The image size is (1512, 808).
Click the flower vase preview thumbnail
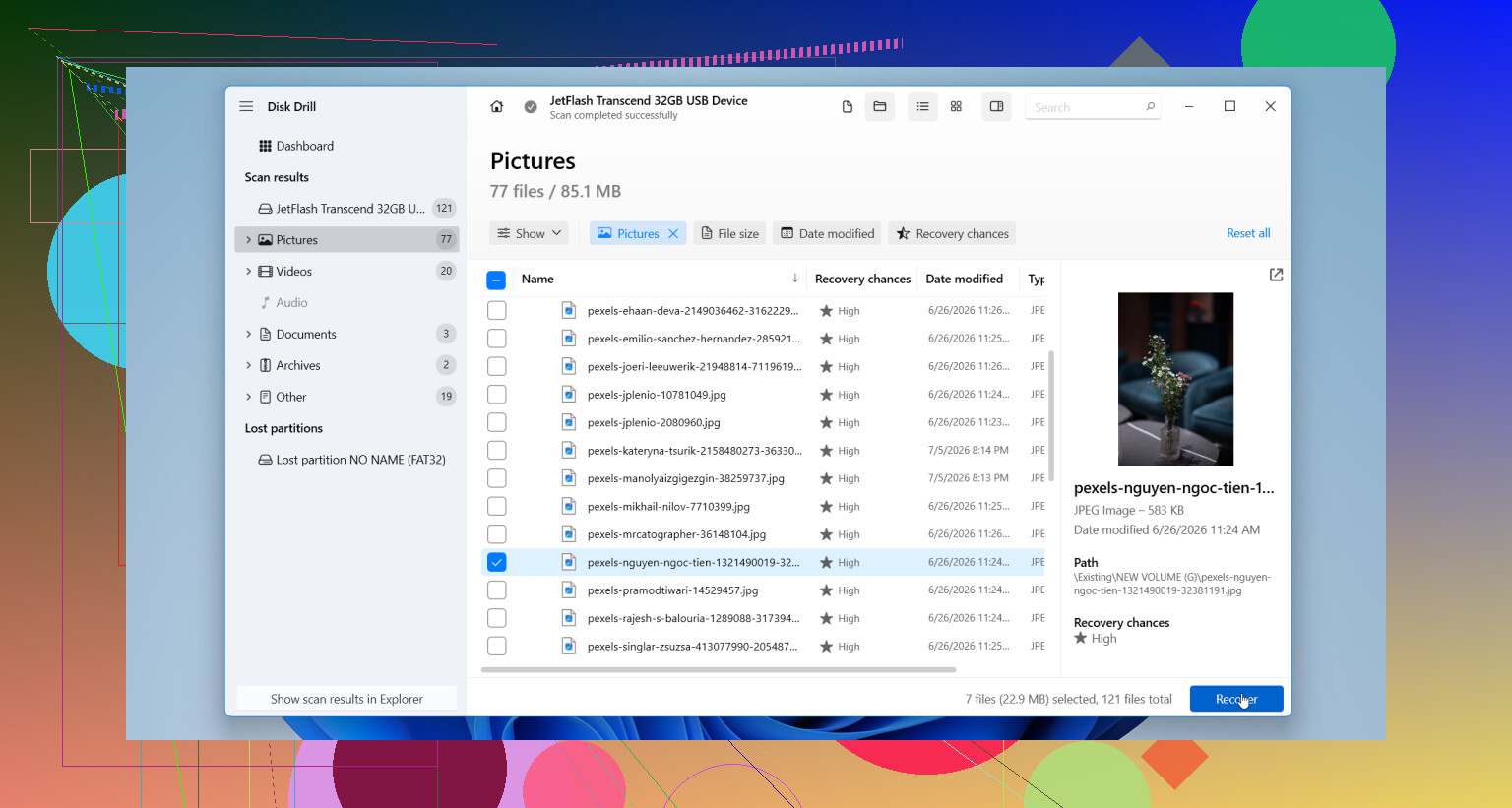click(1175, 379)
